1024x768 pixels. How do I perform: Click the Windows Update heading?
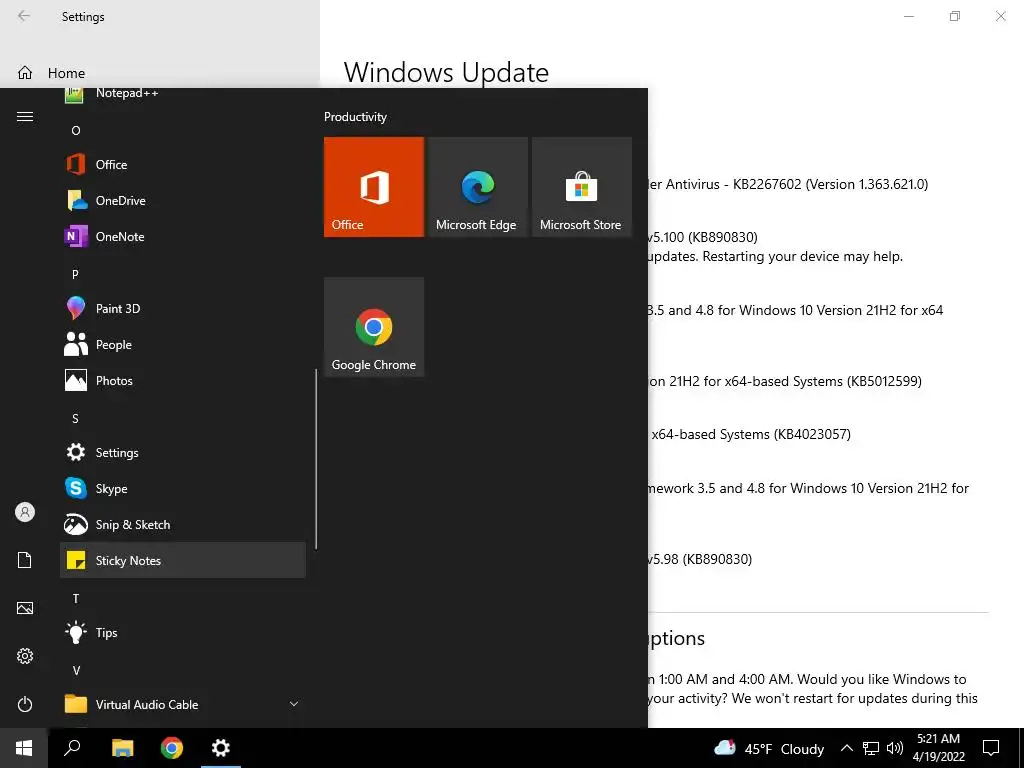pyautogui.click(x=446, y=72)
